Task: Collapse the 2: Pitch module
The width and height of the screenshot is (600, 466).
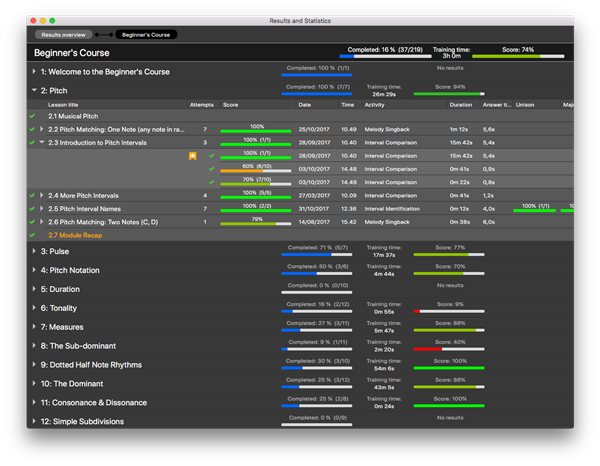Action: click(33, 90)
